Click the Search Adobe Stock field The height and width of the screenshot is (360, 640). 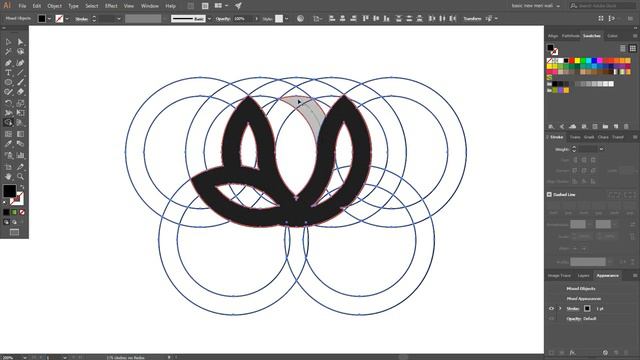603,6
